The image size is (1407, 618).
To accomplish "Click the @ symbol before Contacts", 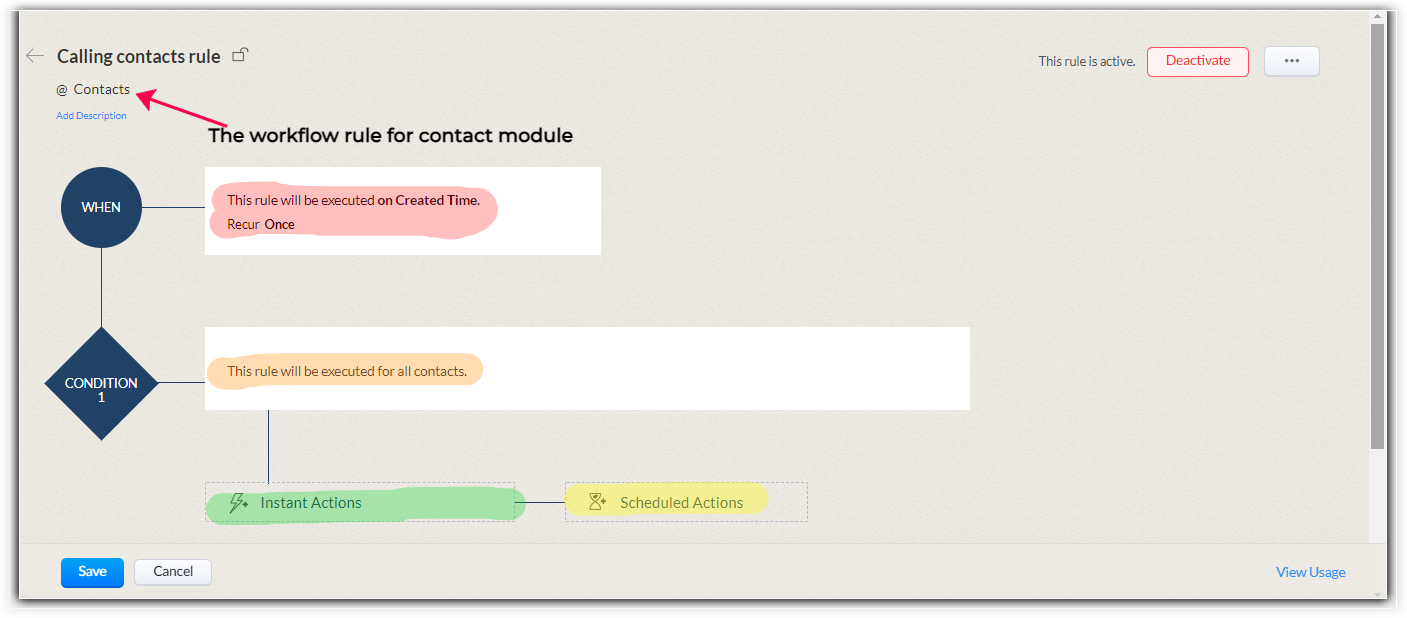I will pos(62,90).
